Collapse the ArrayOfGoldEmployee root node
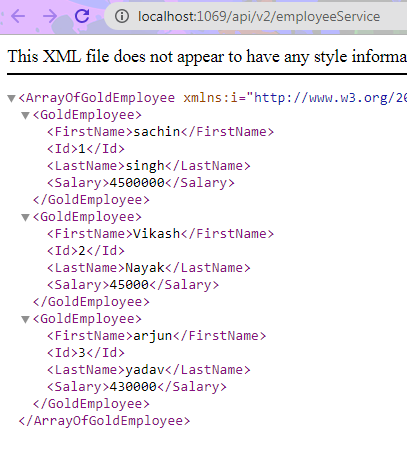The height and width of the screenshot is (468, 407). tap(11, 98)
